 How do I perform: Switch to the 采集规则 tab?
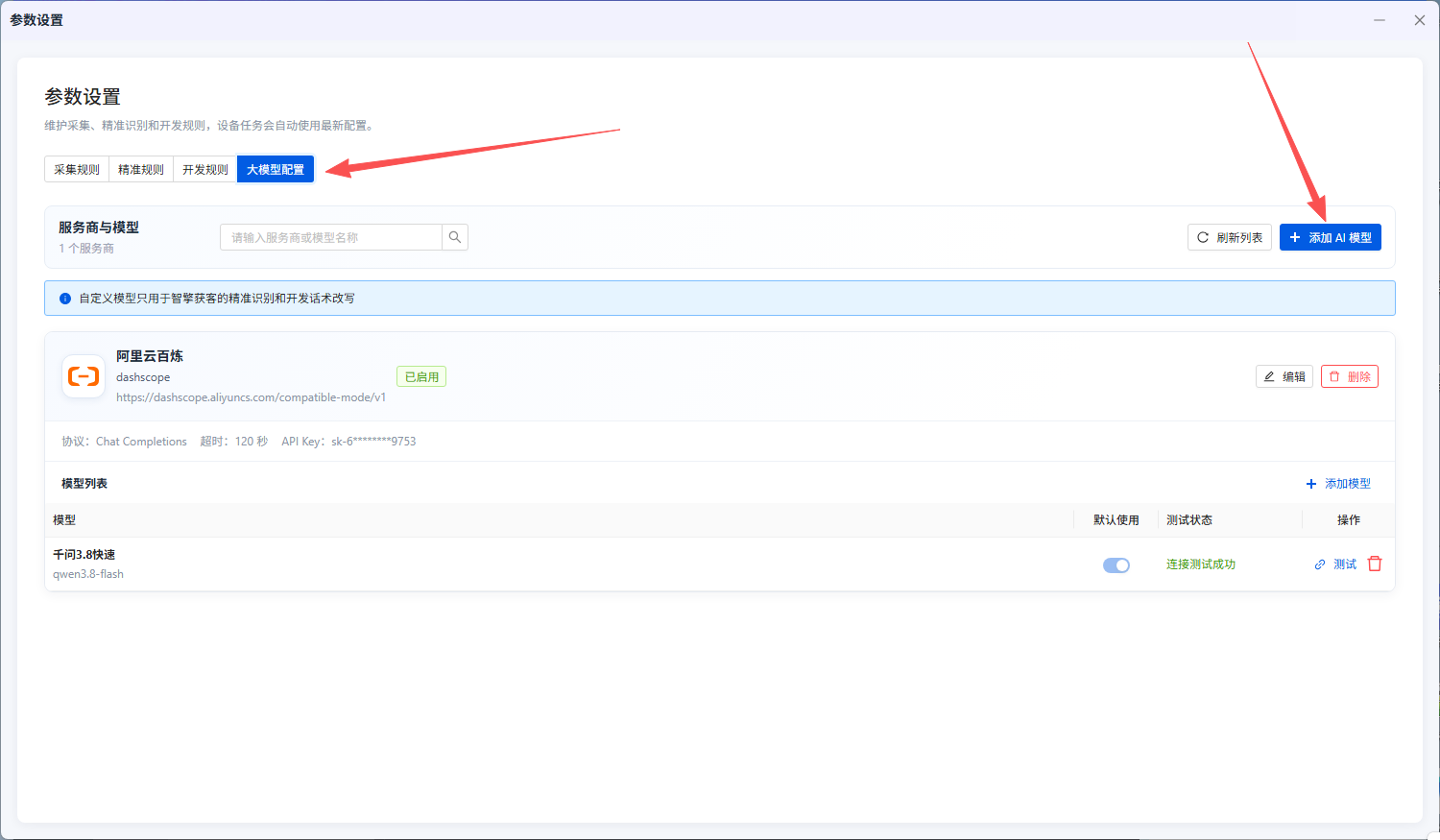pyautogui.click(x=77, y=169)
